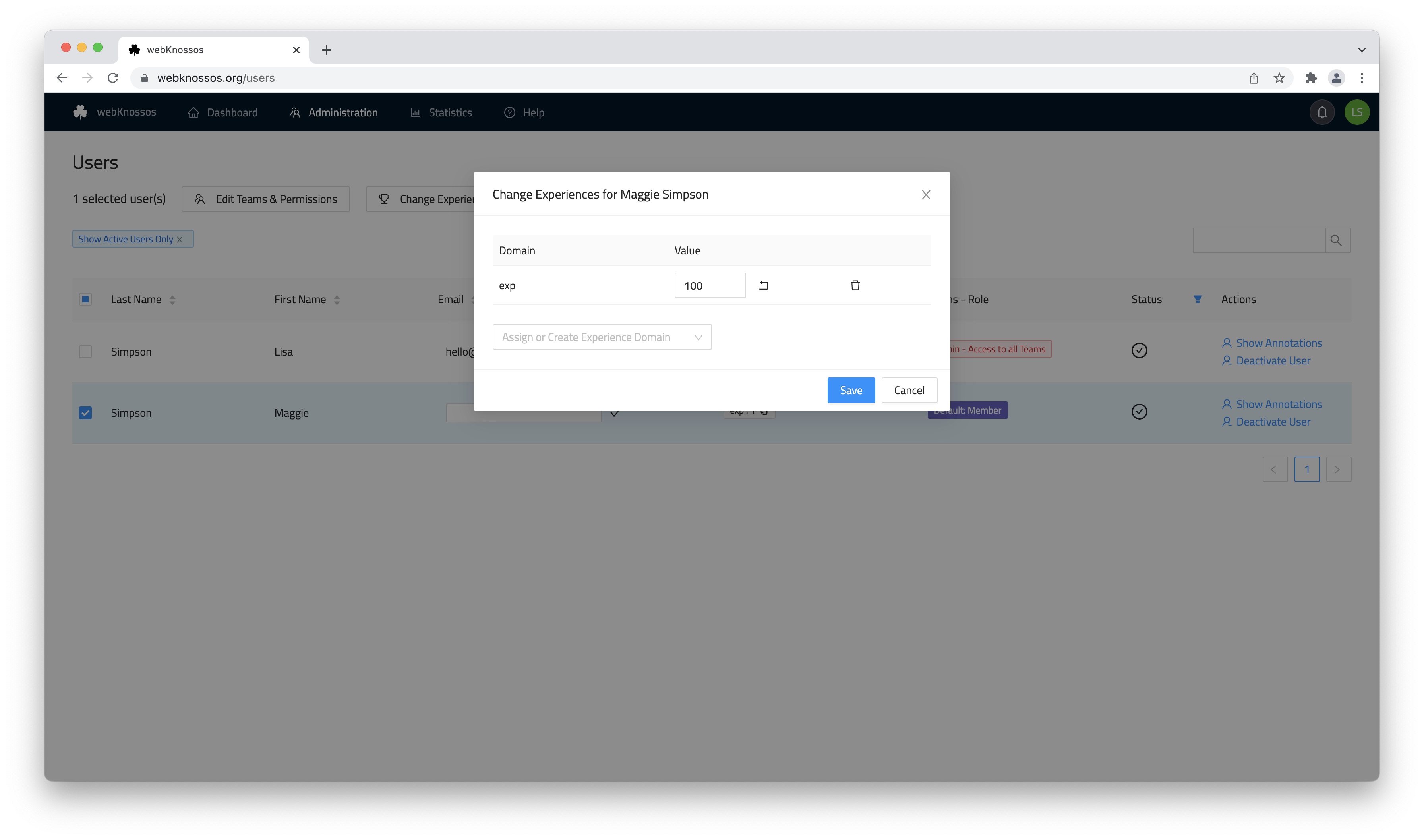The image size is (1424, 840).
Task: Go to Dashboard menu
Action: 223,112
